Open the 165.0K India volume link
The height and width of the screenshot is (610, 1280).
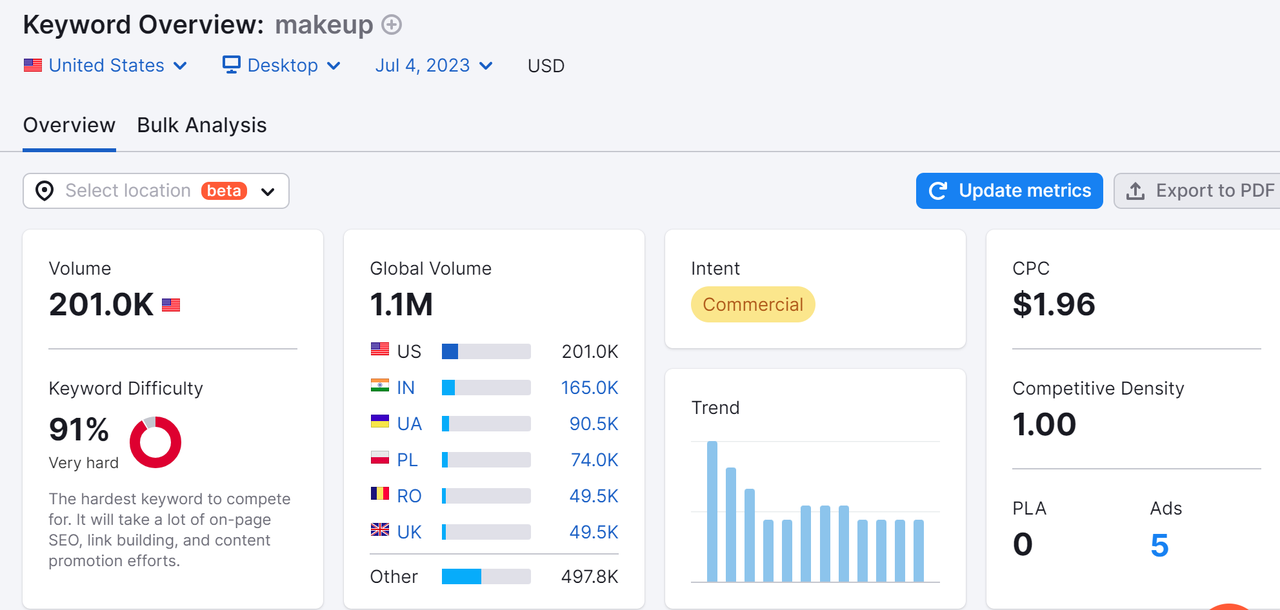coord(589,387)
